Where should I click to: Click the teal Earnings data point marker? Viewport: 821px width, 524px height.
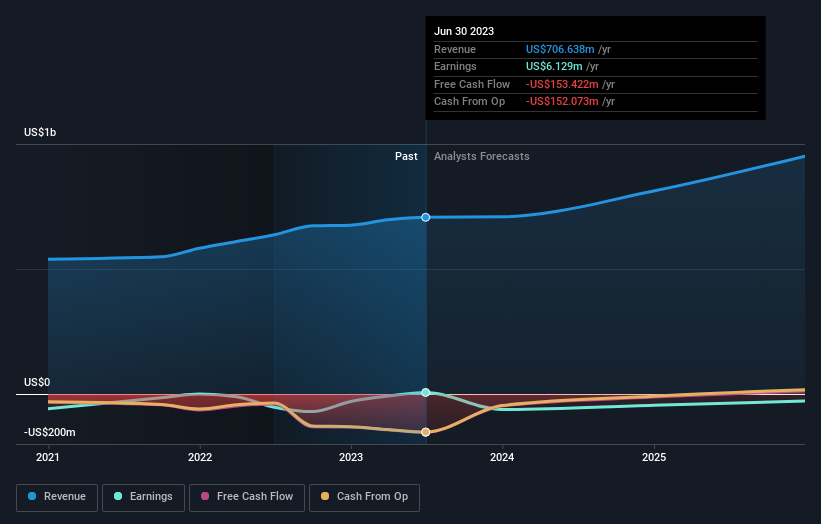(x=426, y=392)
